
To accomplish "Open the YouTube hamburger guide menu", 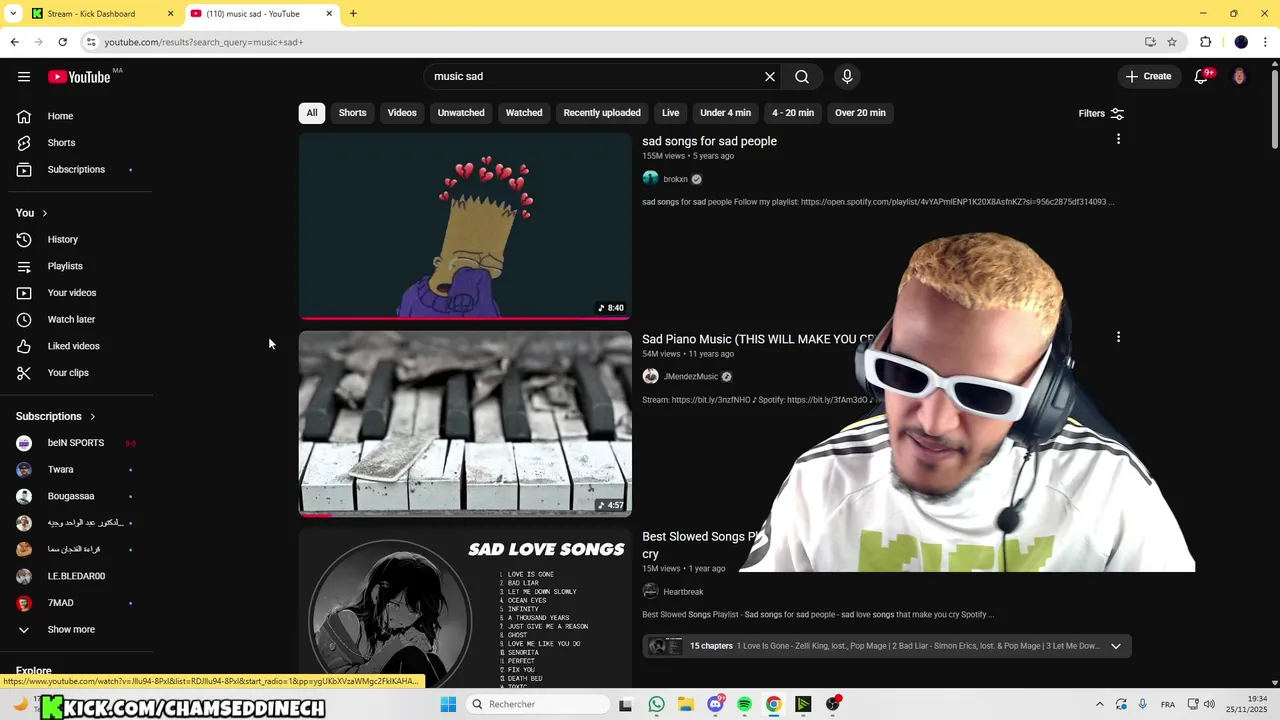I will click(x=24, y=77).
